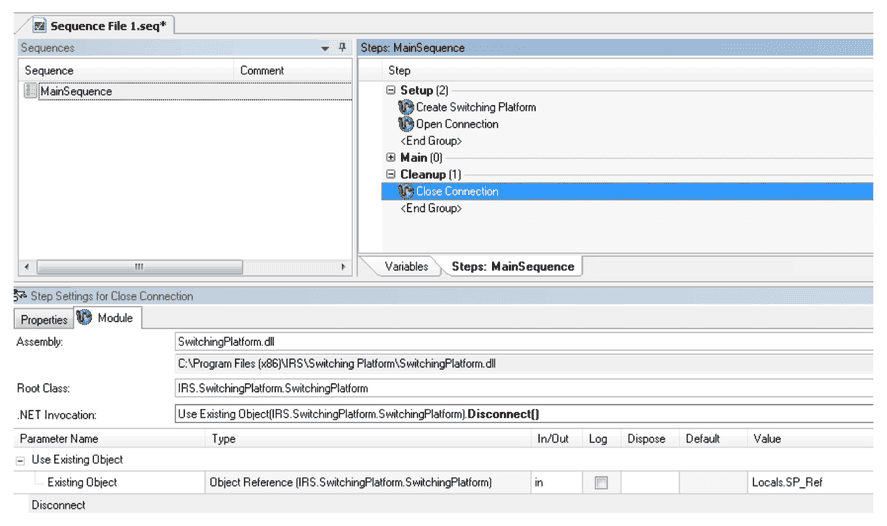Click the Object Reference type cell
The width and height of the screenshot is (887, 526).
[x=368, y=482]
